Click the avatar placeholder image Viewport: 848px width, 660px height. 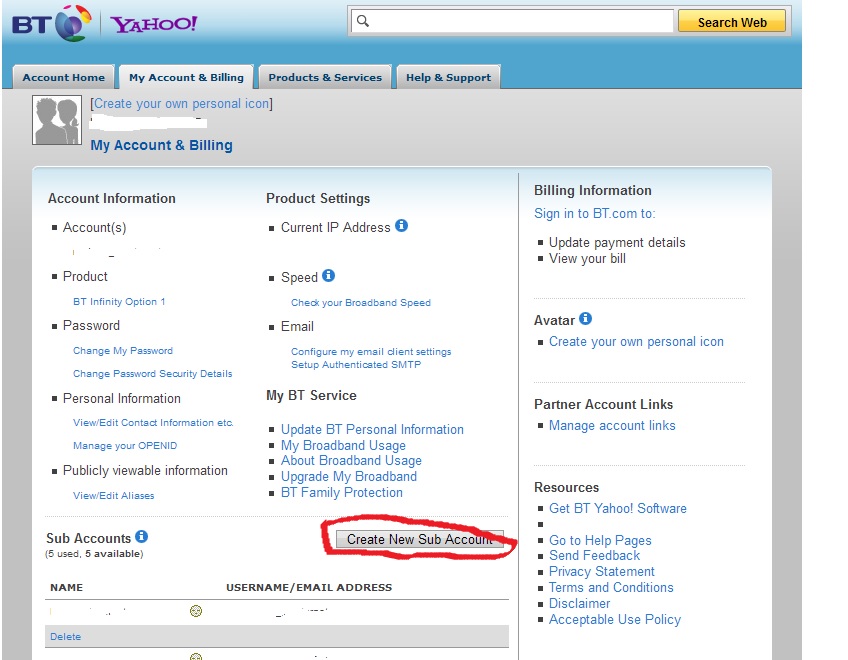(x=56, y=120)
